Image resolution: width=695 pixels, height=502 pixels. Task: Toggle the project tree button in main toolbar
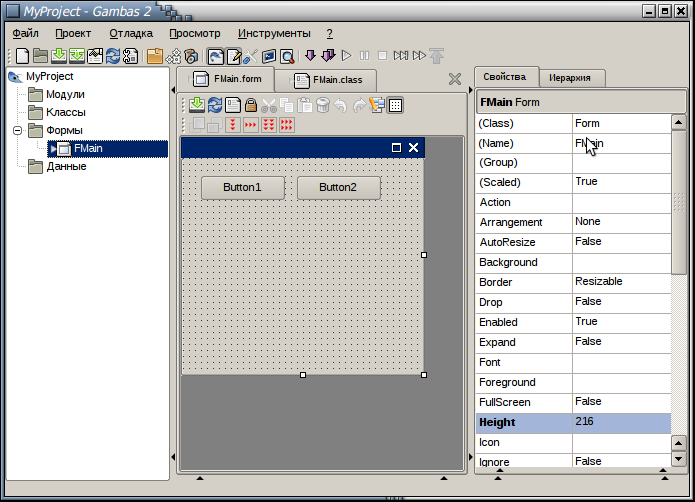(x=215, y=56)
